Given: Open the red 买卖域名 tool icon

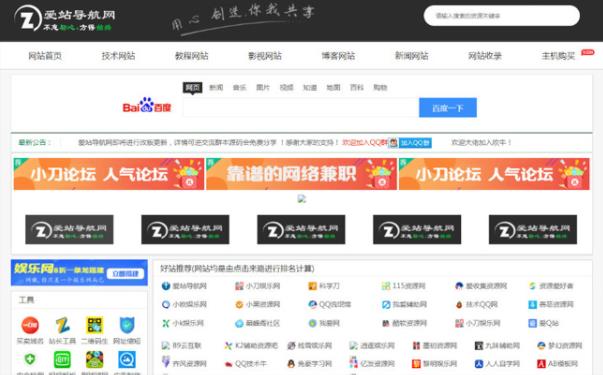Looking at the screenshot, I should tap(30, 325).
